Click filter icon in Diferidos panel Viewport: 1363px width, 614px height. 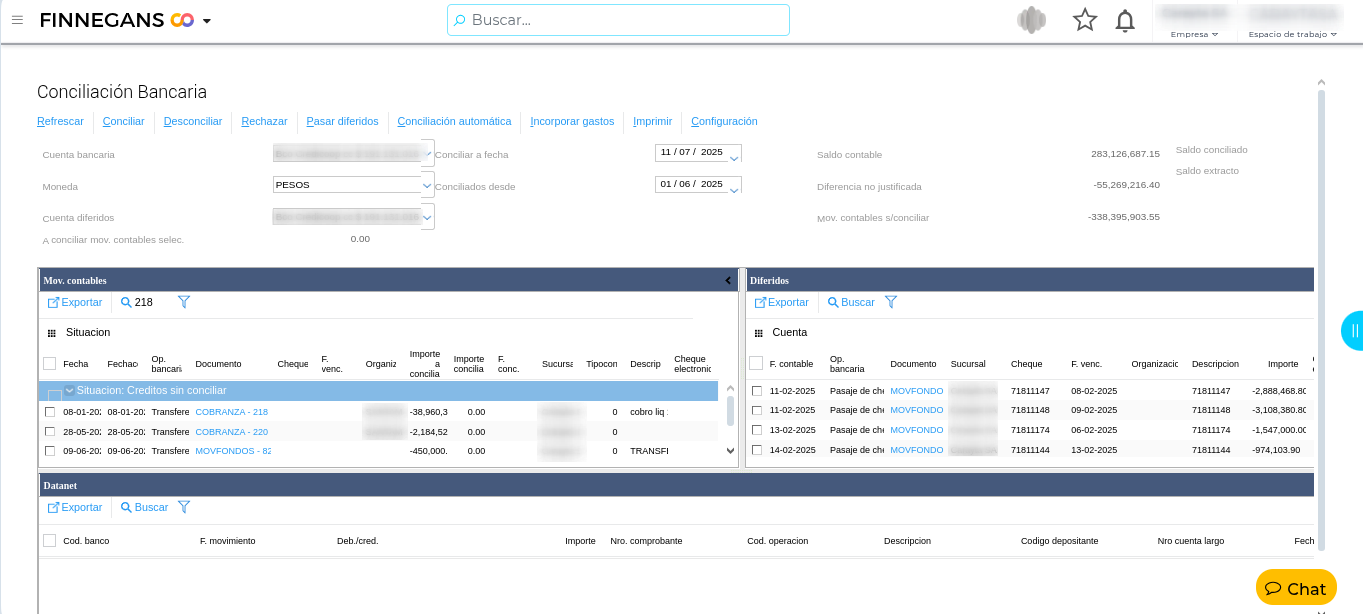891,302
